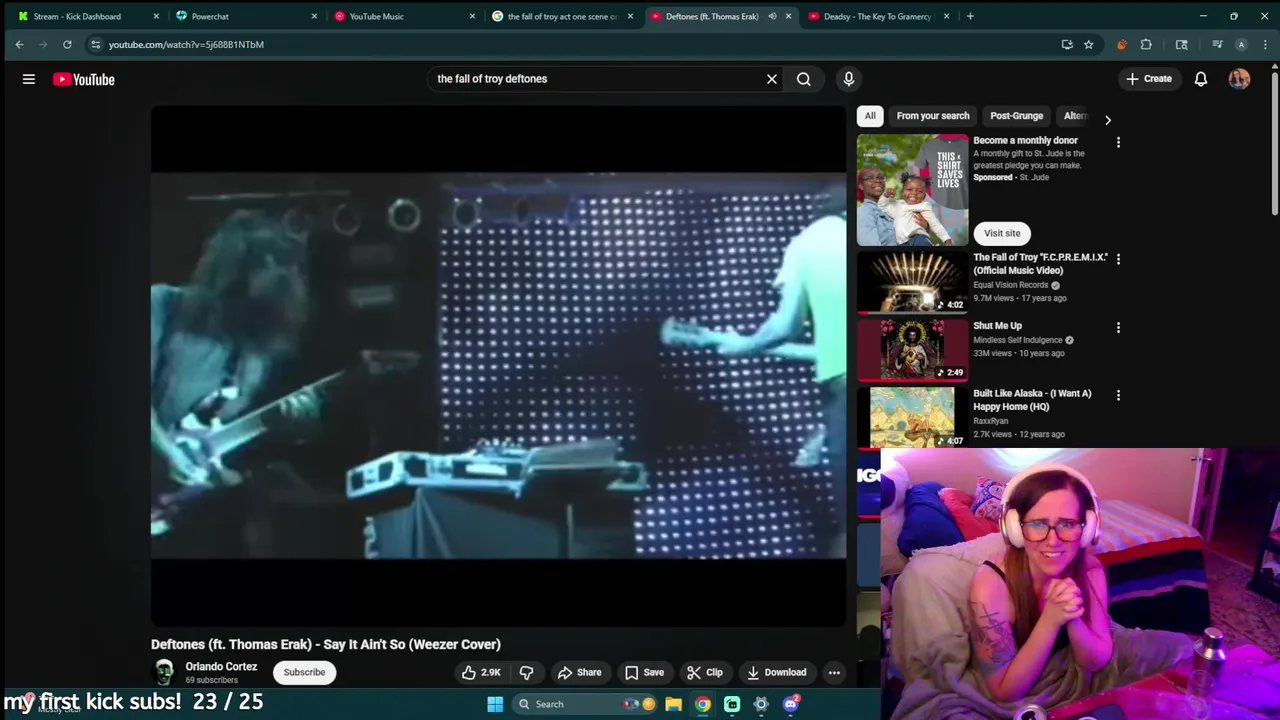The height and width of the screenshot is (720, 1280).
Task: Select the Post-Grunge chip
Action: pyautogui.click(x=1016, y=116)
